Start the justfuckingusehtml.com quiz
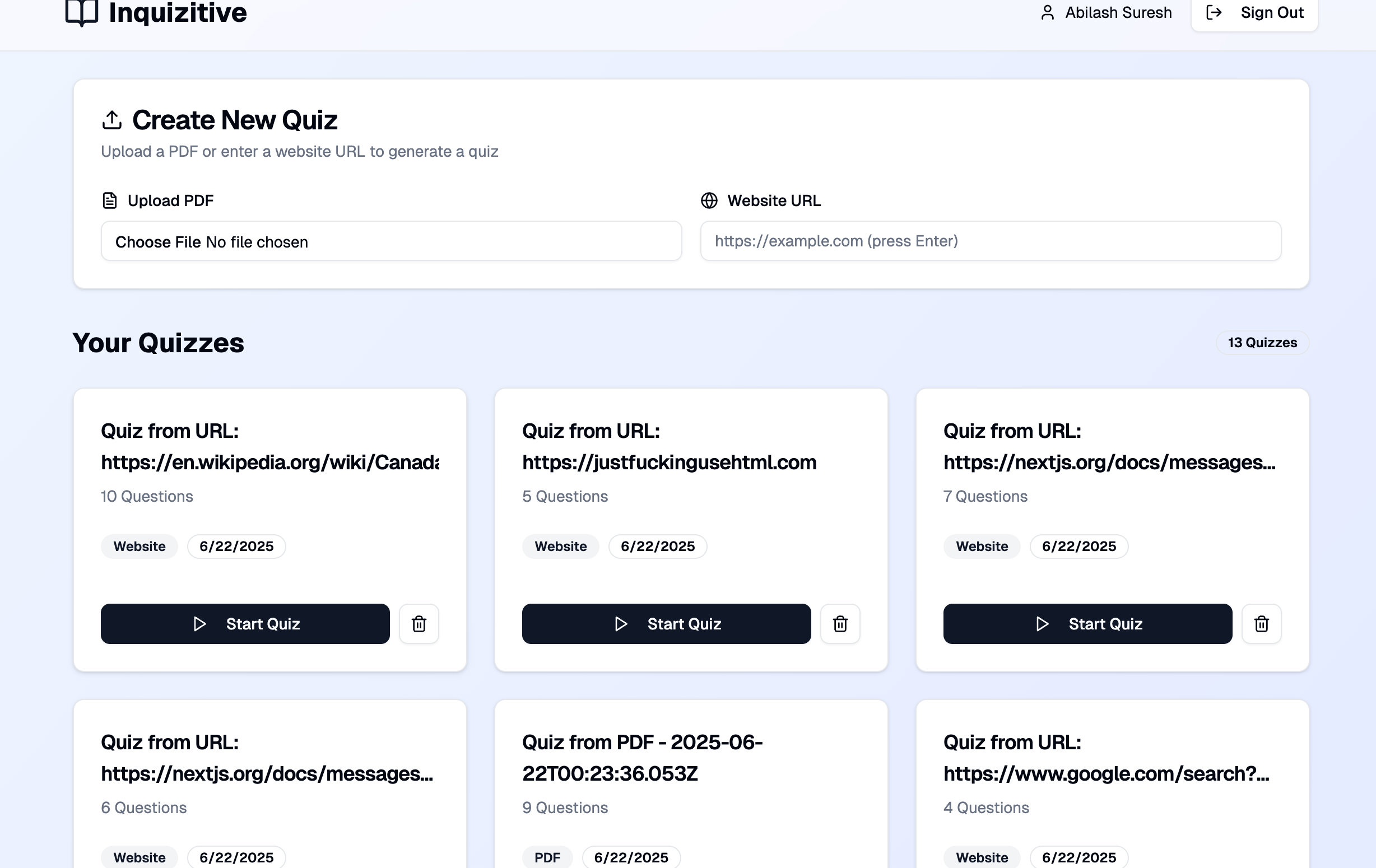The height and width of the screenshot is (868, 1376). [x=666, y=624]
